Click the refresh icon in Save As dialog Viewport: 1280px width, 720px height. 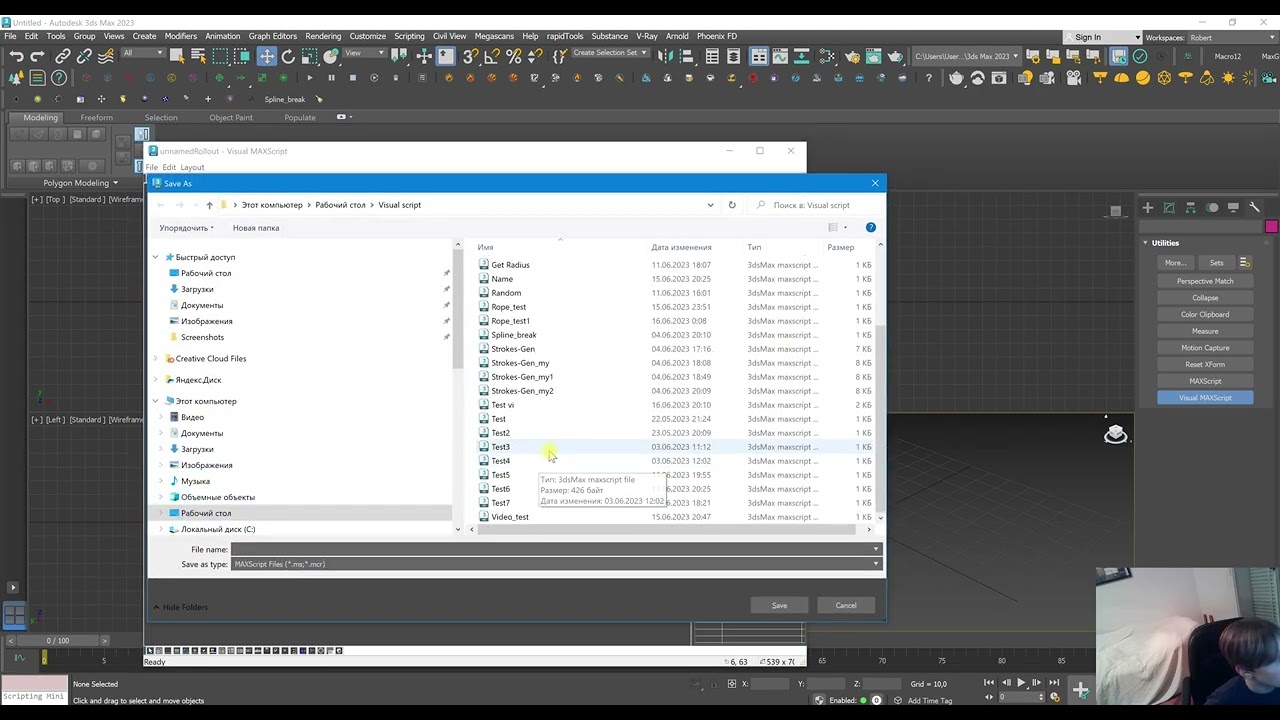(x=732, y=205)
